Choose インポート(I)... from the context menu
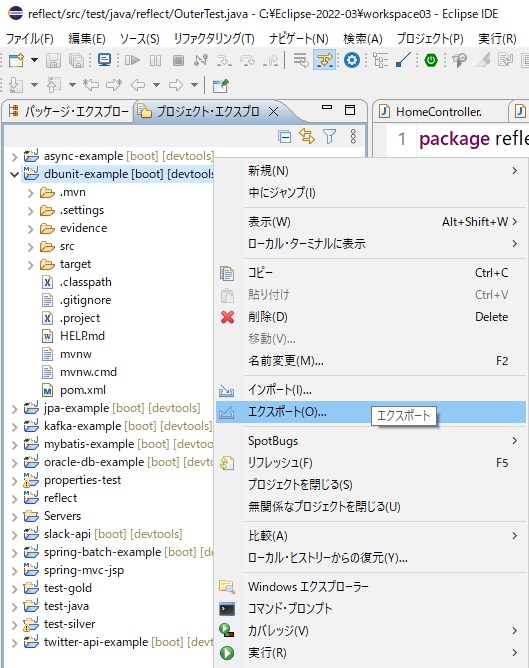 (x=371, y=390)
